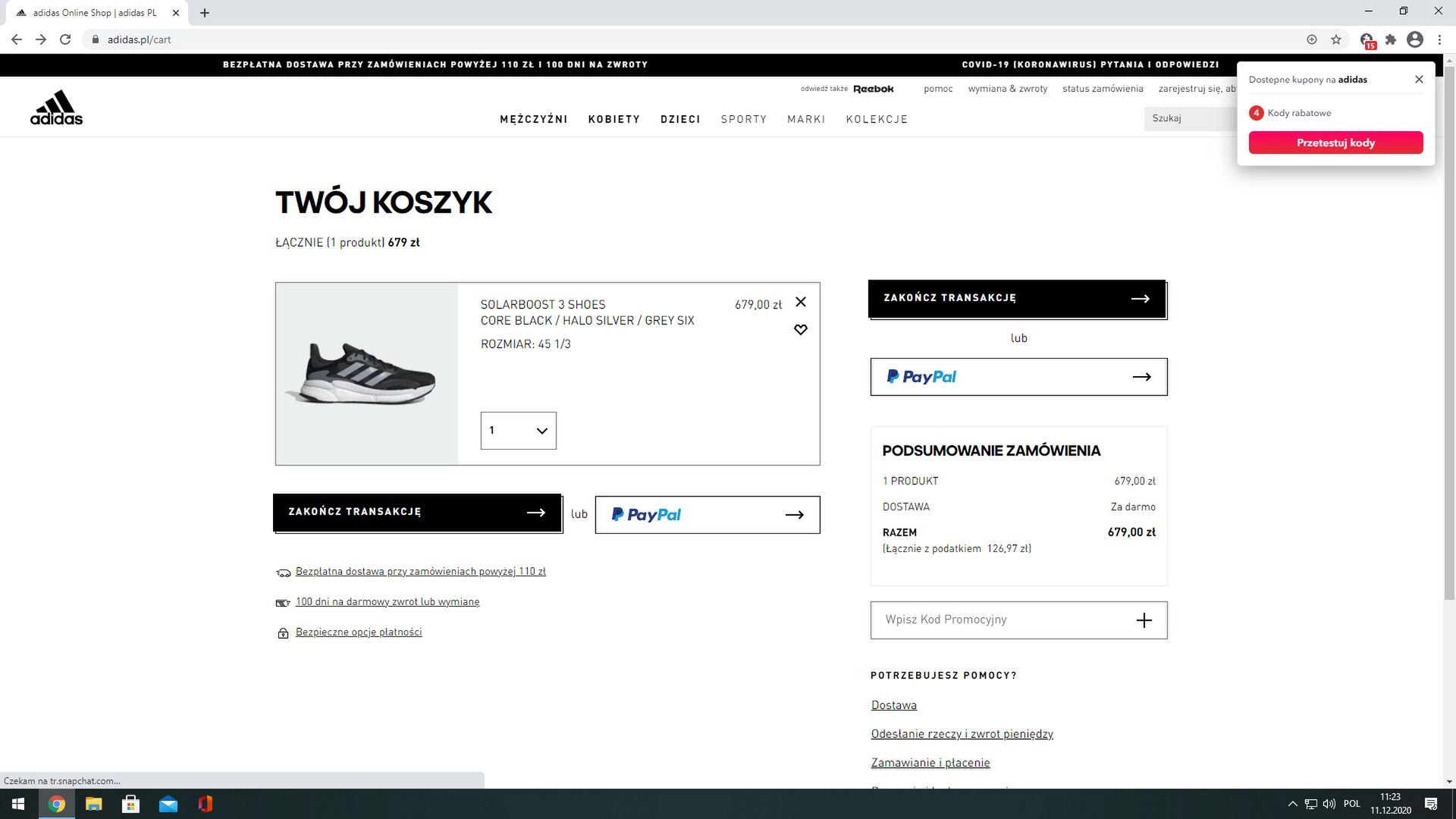Screen dimensions: 1456x819
Task: Open Chrome three-dot menu
Action: (x=1439, y=39)
